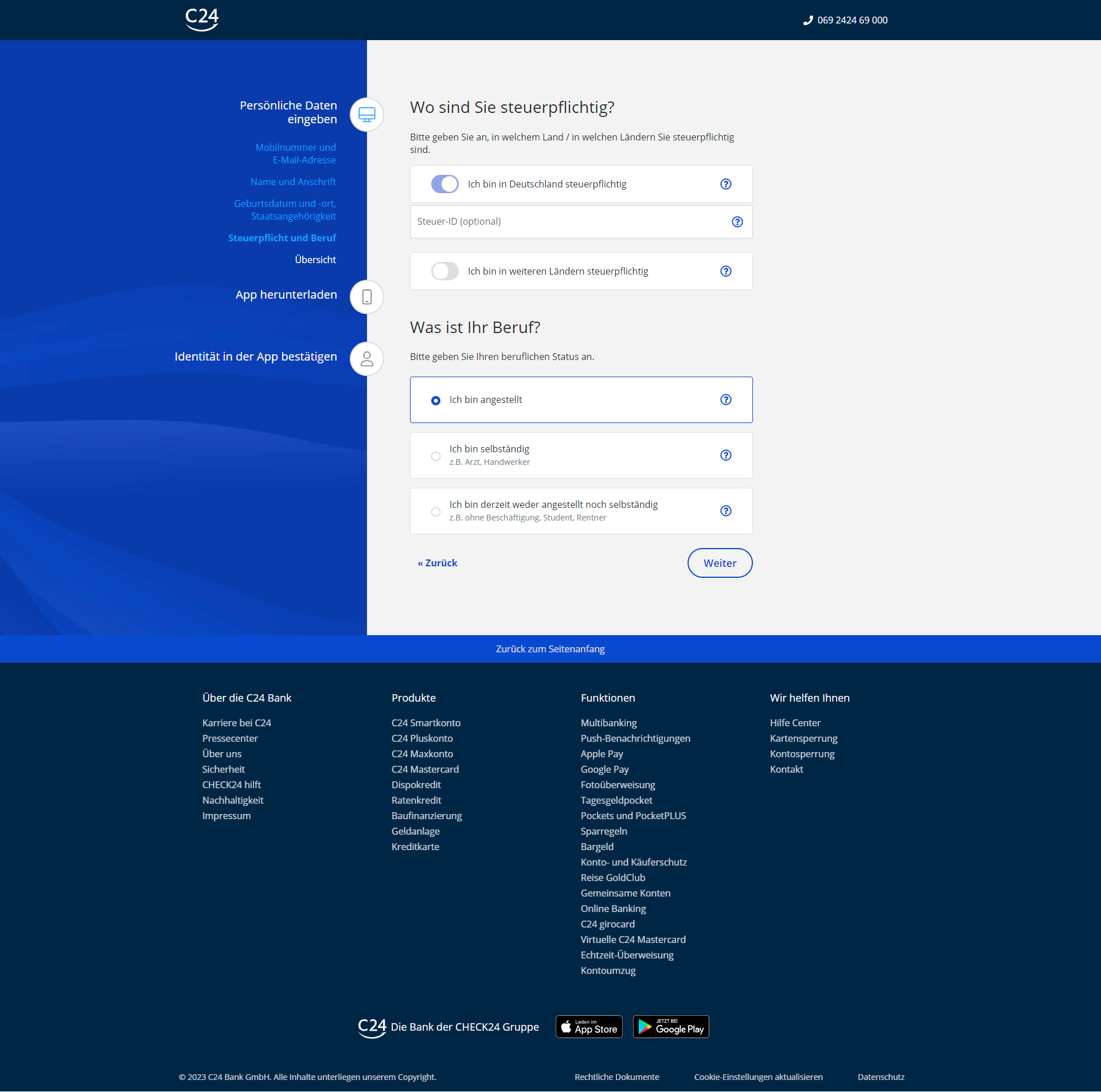
Task: Click the phone icon beside hotline number
Action: [808, 21]
